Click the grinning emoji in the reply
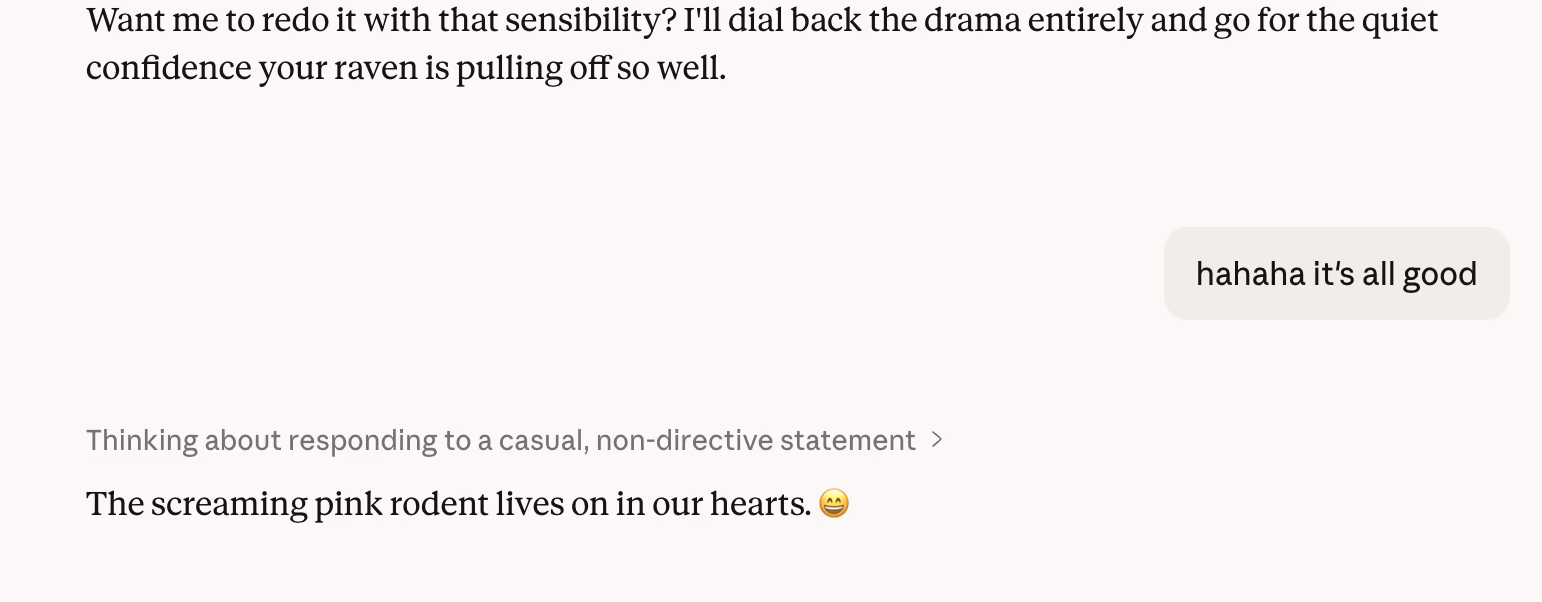This screenshot has height=602, width=1542. click(x=833, y=504)
